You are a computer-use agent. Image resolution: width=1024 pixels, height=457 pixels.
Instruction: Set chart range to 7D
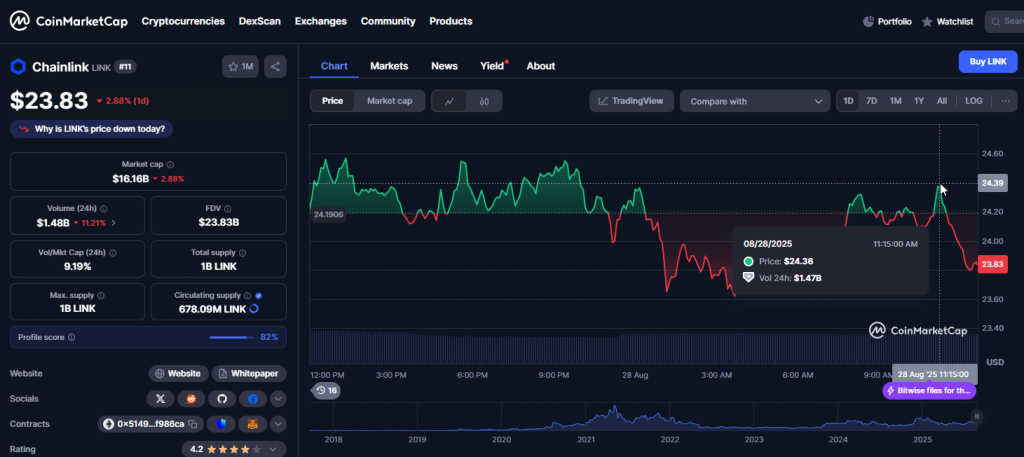pos(871,101)
